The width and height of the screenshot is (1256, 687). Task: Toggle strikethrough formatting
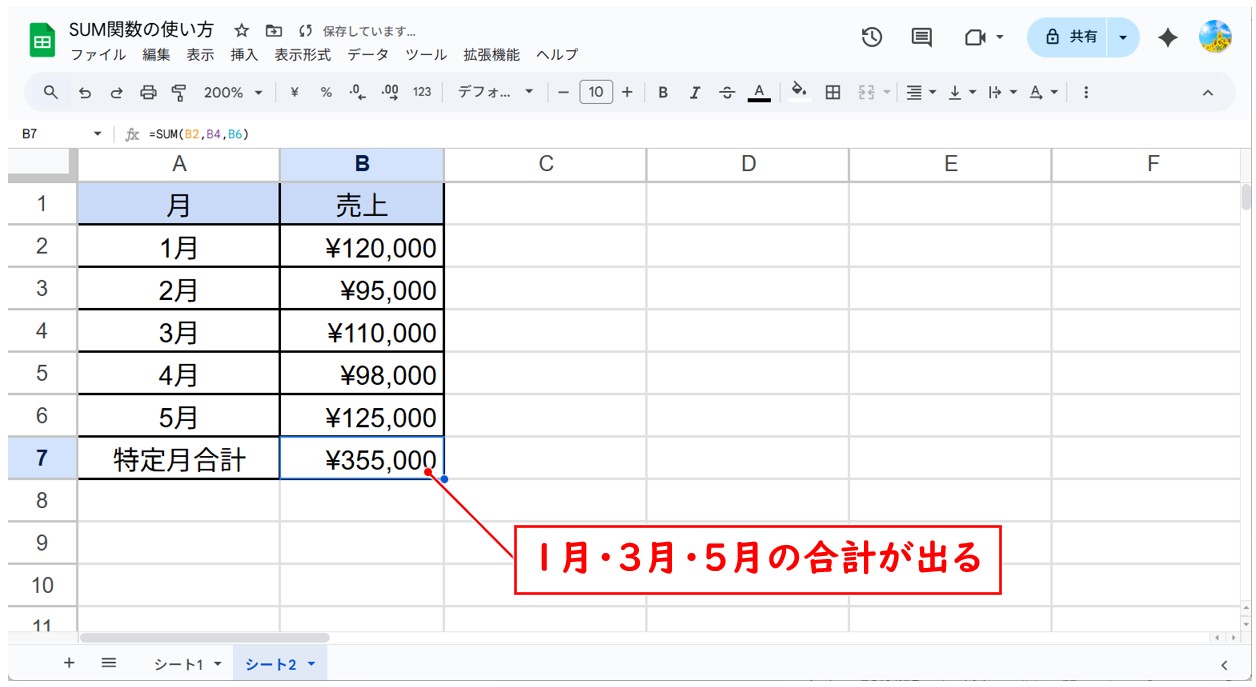point(727,92)
